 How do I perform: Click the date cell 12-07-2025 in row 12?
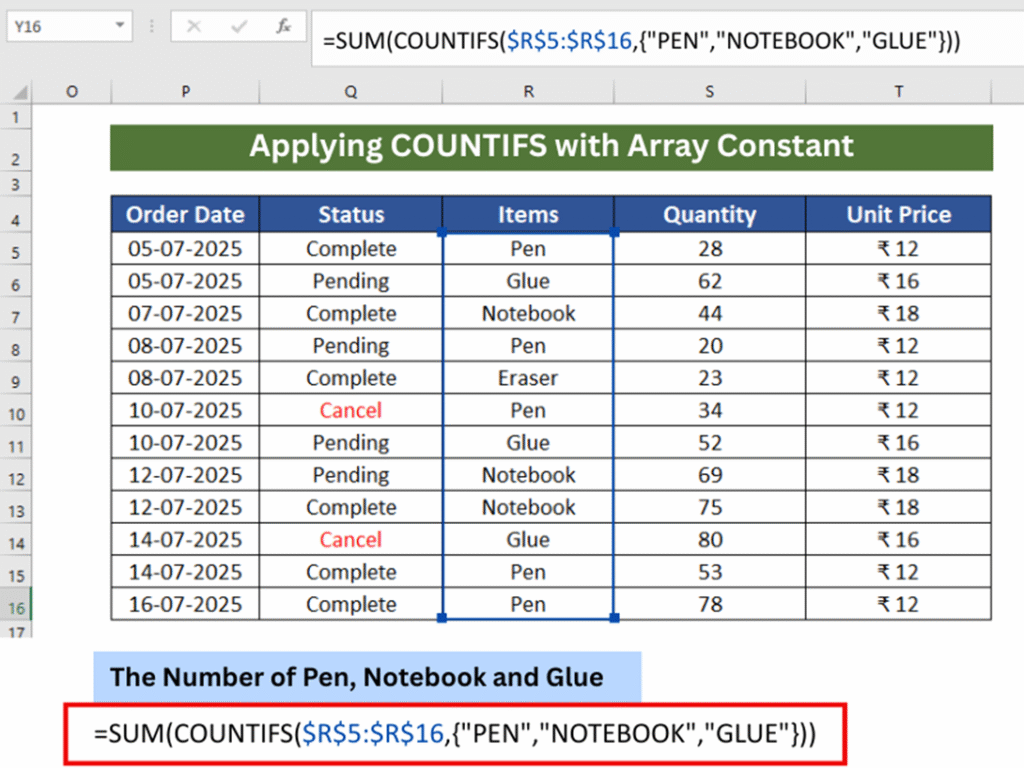tap(185, 475)
